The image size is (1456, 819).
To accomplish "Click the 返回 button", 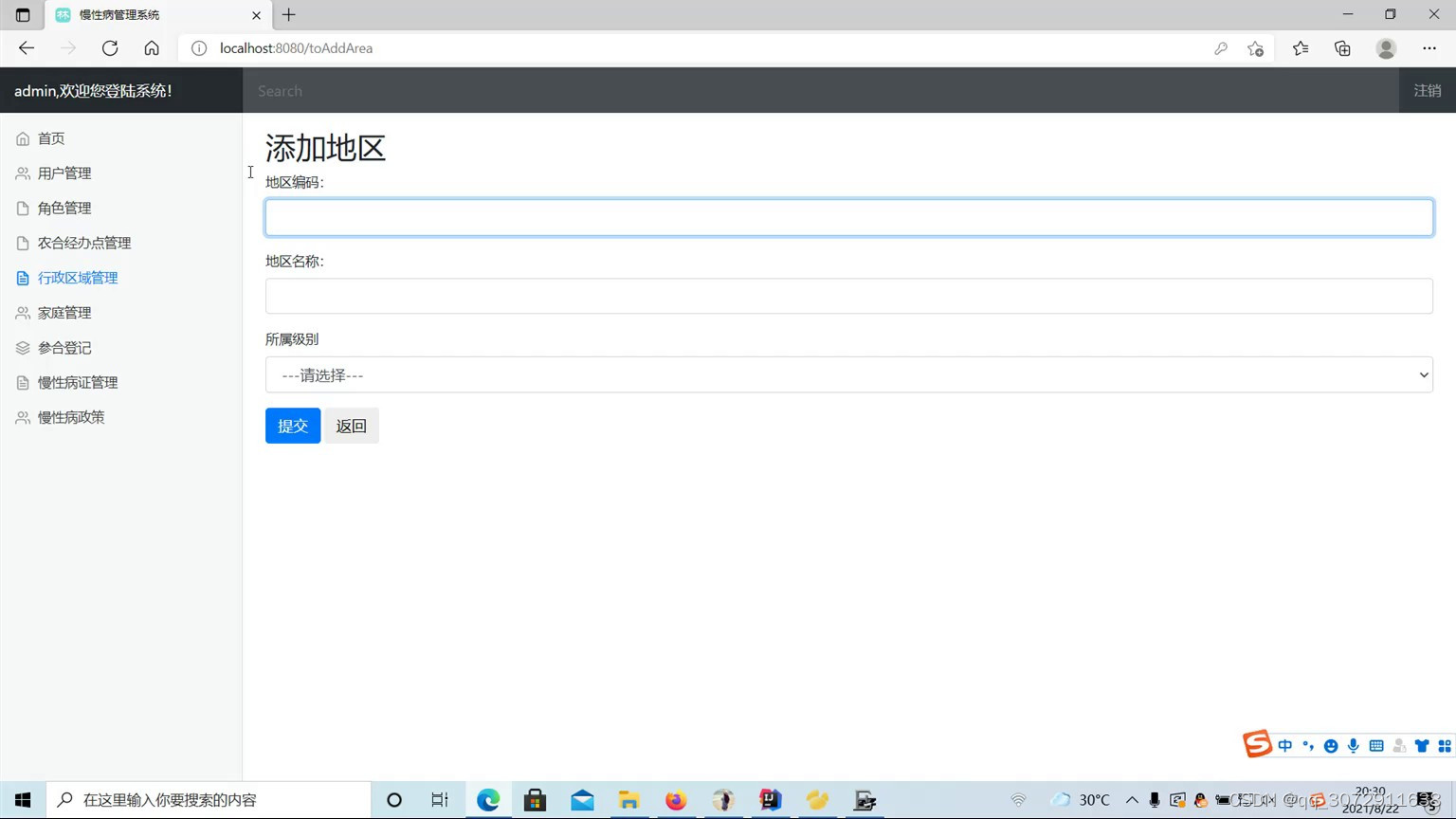I will click(x=352, y=426).
